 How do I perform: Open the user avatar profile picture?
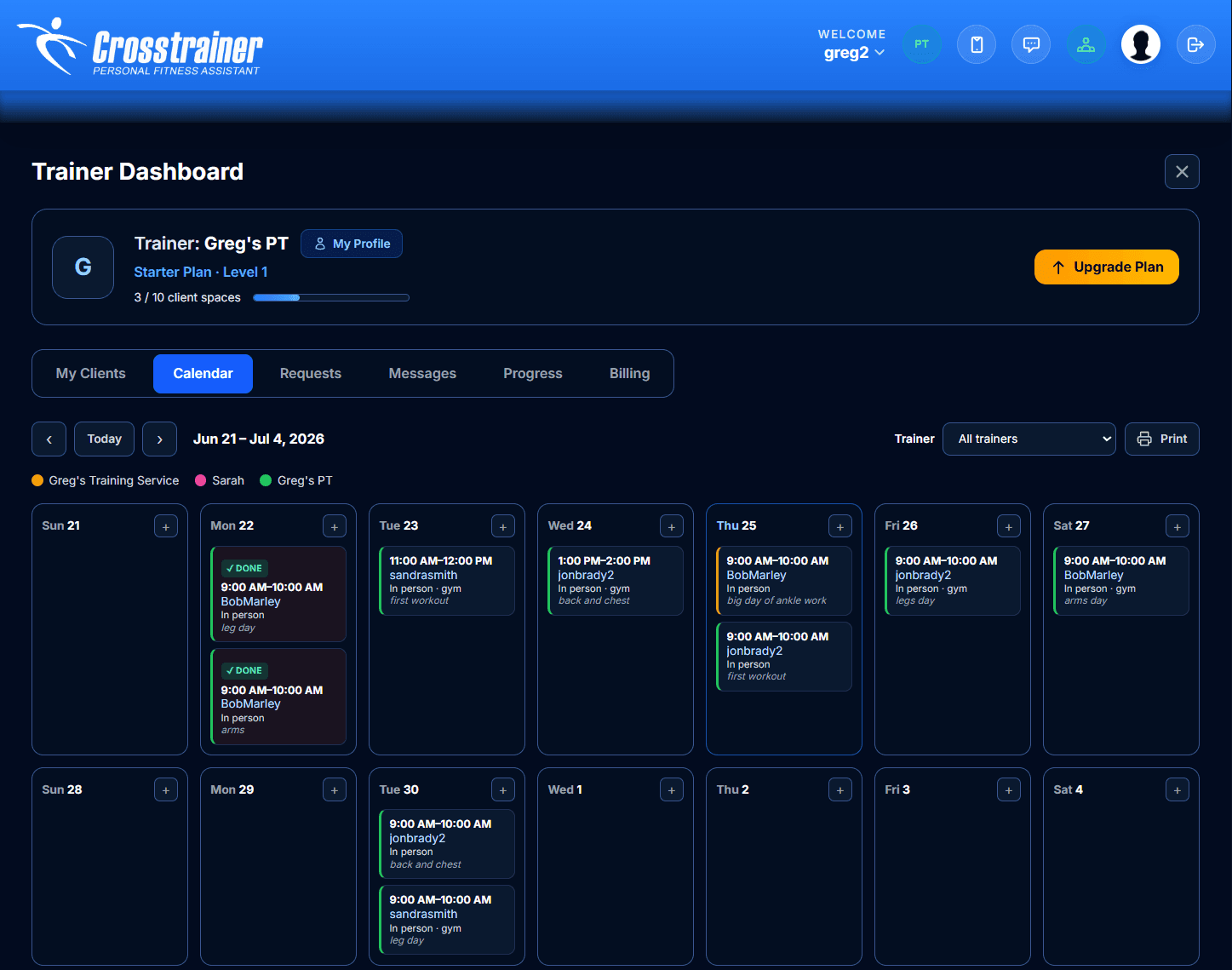click(x=1141, y=44)
